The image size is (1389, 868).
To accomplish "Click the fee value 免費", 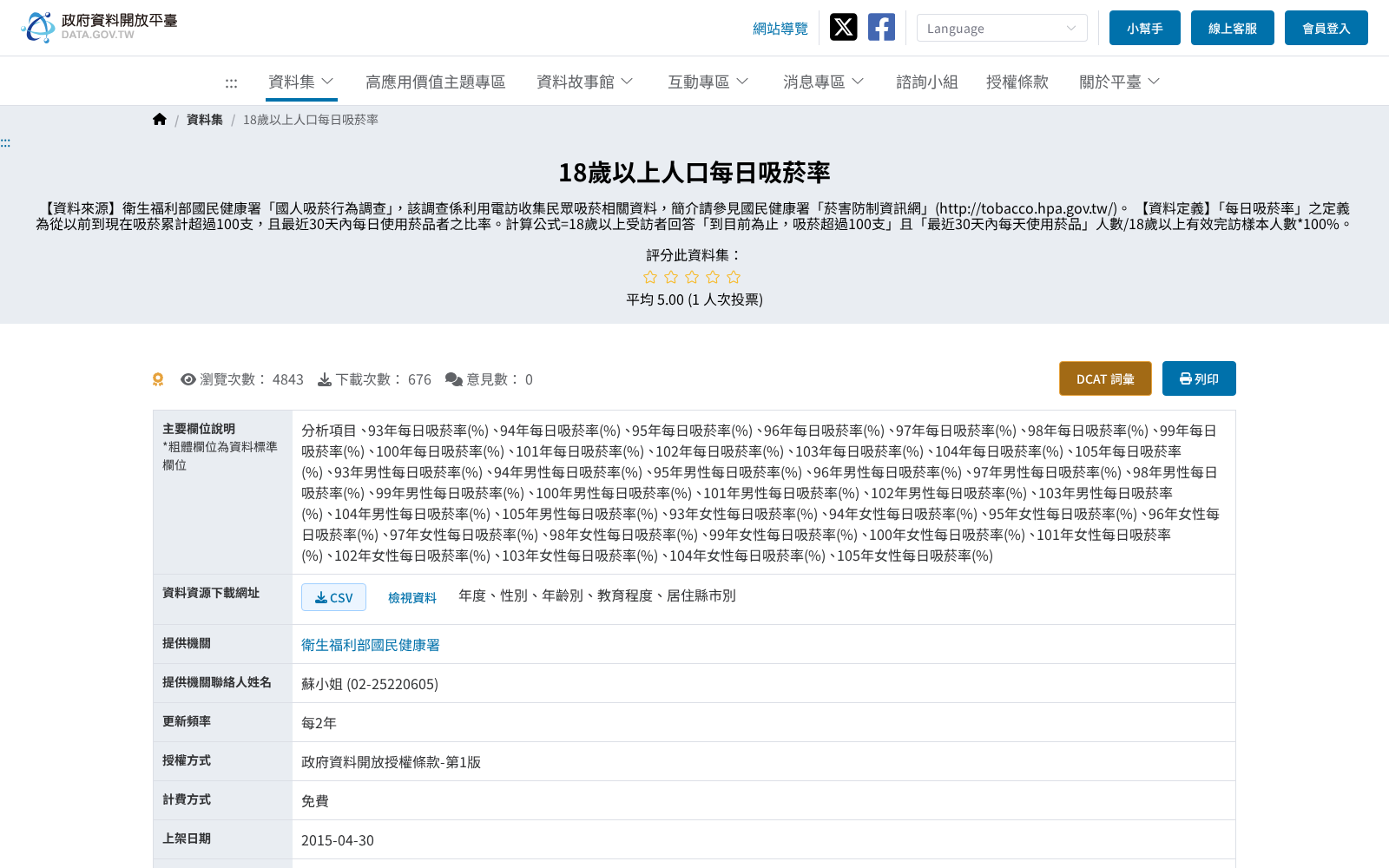I will click(x=315, y=801).
